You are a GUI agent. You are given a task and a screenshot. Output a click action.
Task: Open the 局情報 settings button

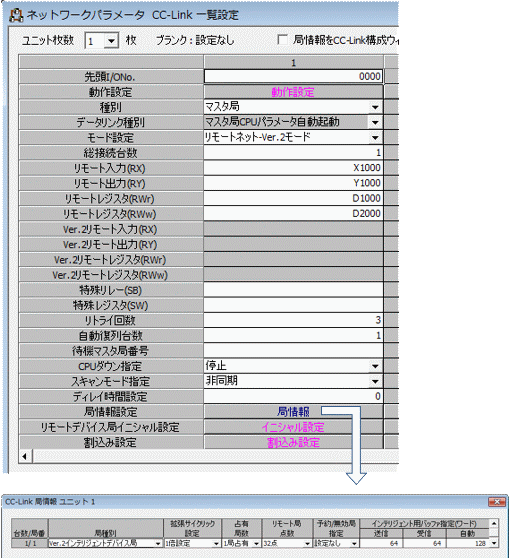coord(293,412)
